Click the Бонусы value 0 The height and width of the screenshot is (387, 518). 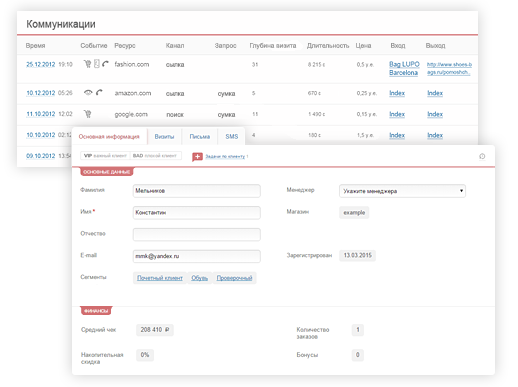click(x=358, y=355)
